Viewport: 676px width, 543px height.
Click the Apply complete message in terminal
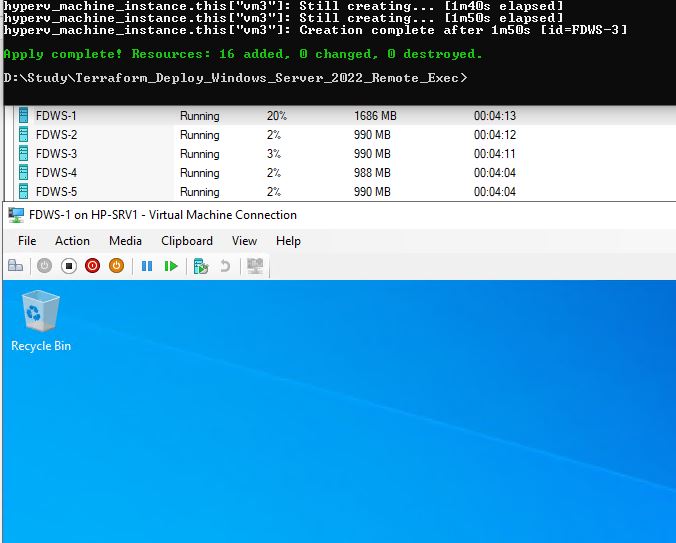click(243, 54)
